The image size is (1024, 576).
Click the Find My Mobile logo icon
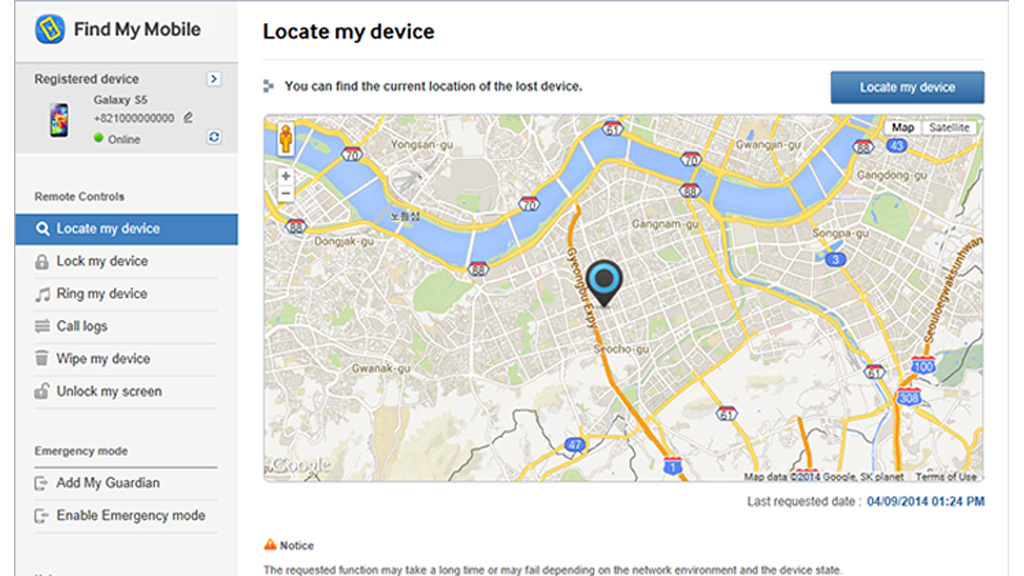click(50, 30)
